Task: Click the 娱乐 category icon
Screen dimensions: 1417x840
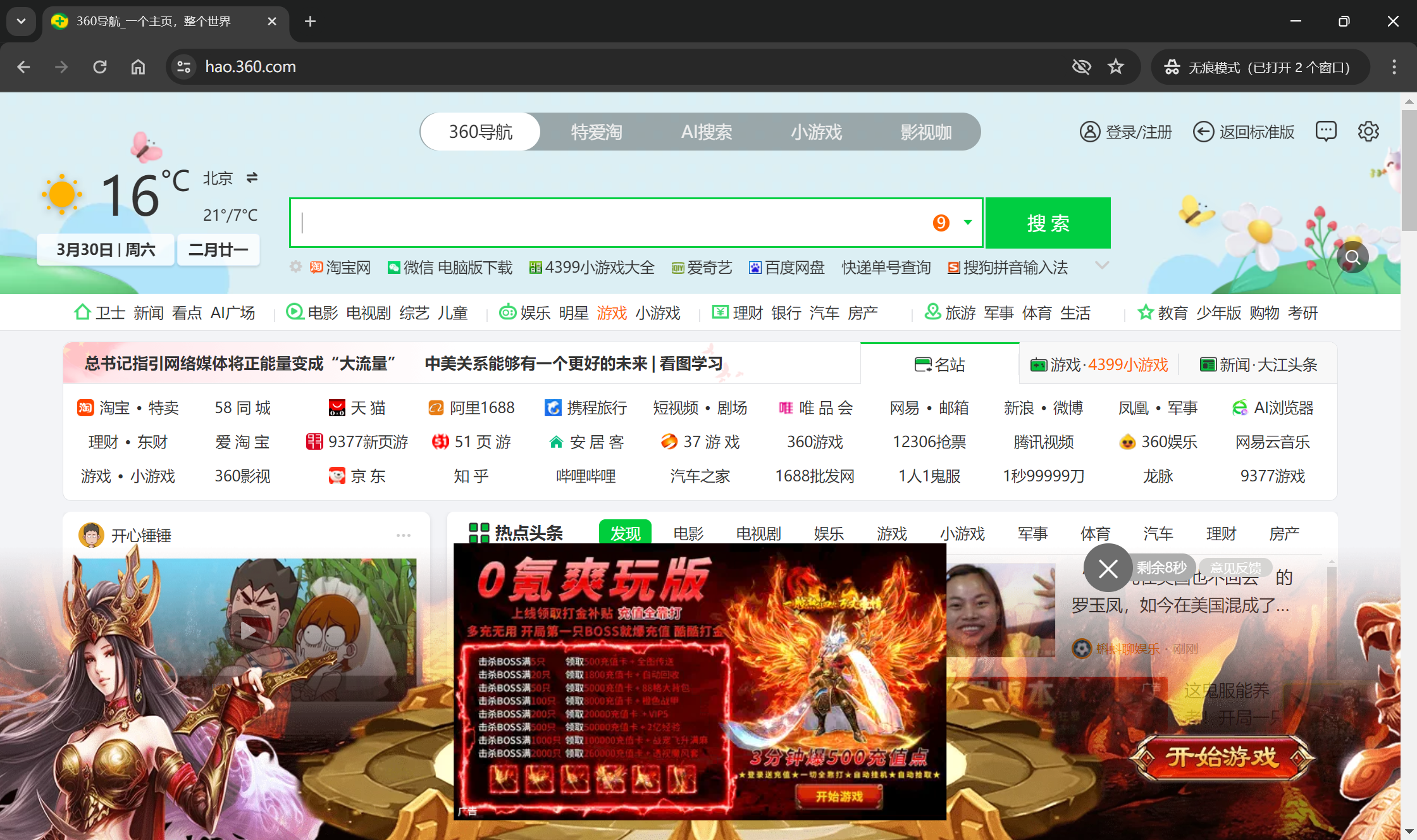Action: click(x=507, y=312)
